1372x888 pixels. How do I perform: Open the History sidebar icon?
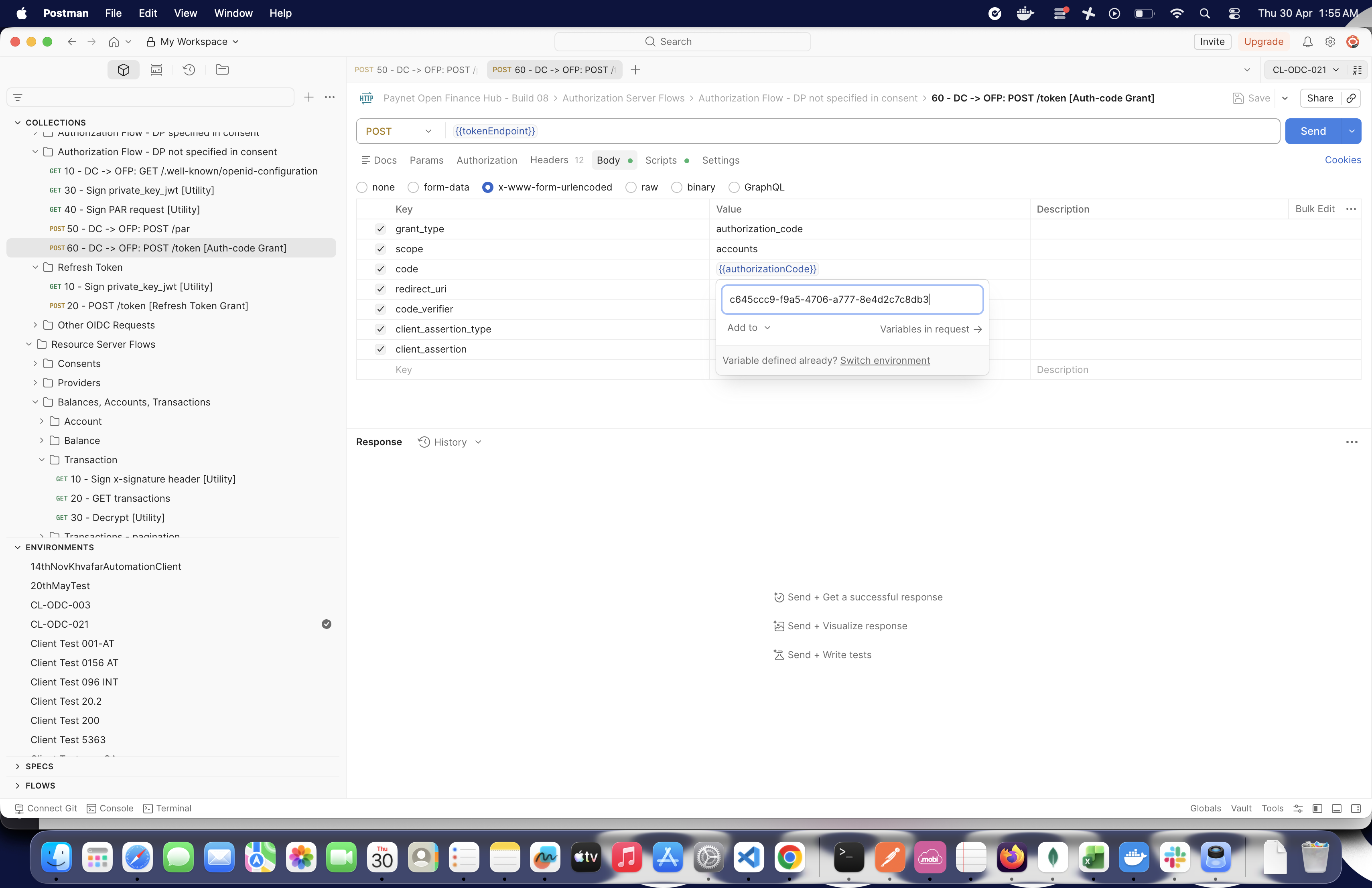point(189,70)
